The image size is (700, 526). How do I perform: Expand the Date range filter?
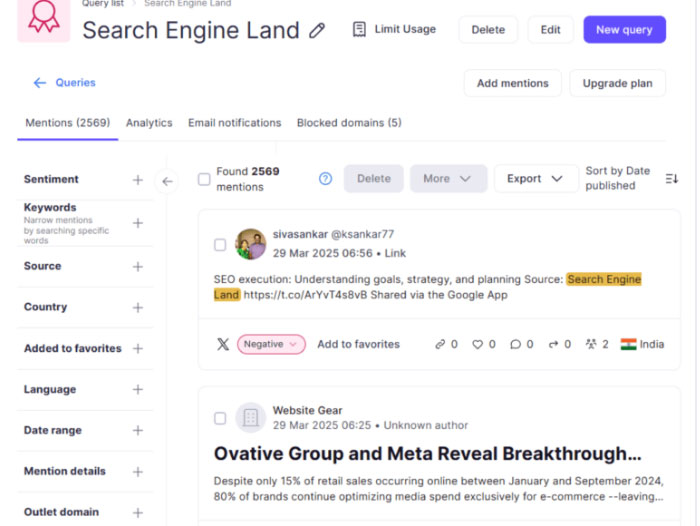(138, 430)
